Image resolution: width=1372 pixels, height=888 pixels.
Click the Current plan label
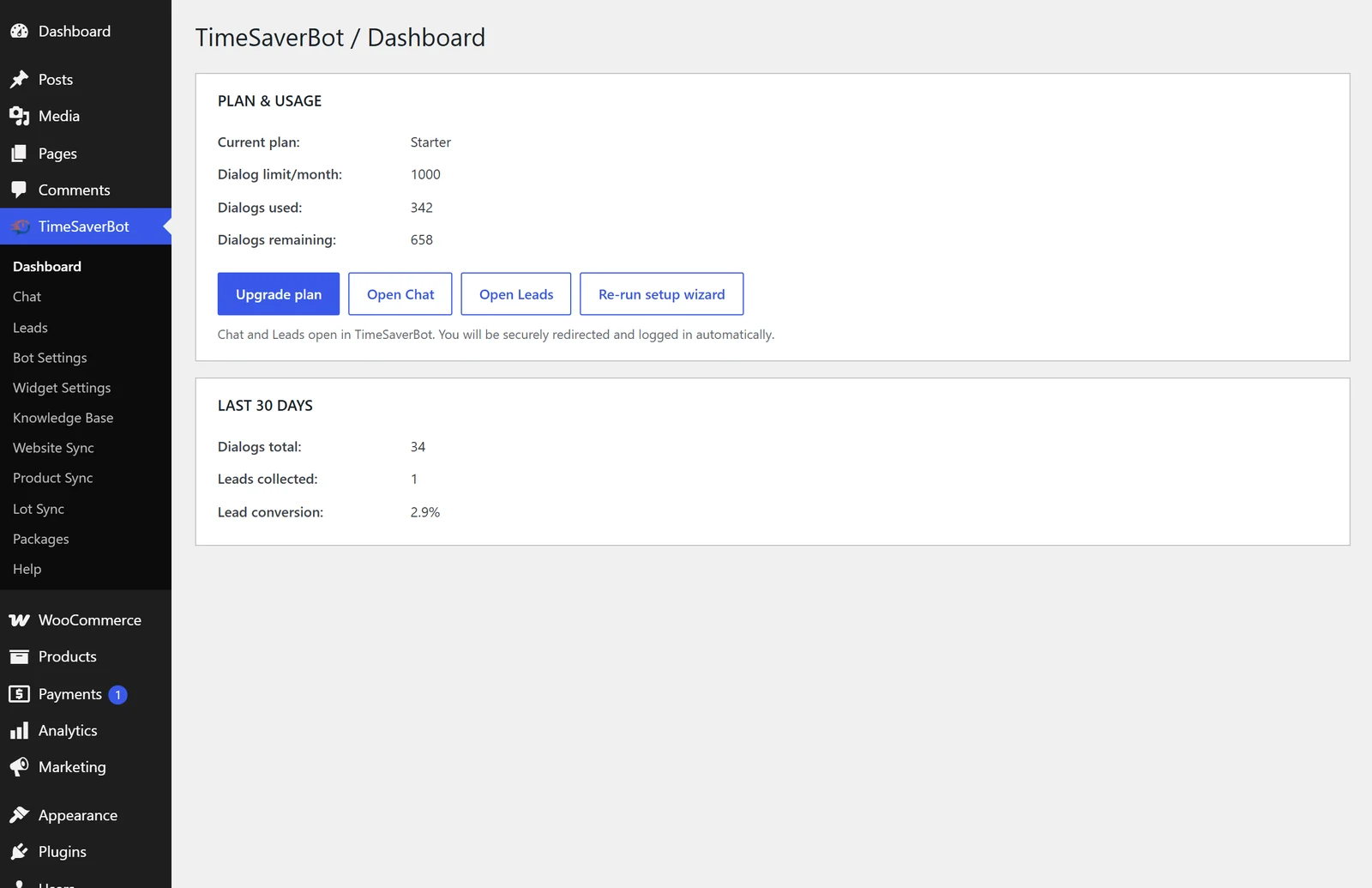click(x=259, y=142)
